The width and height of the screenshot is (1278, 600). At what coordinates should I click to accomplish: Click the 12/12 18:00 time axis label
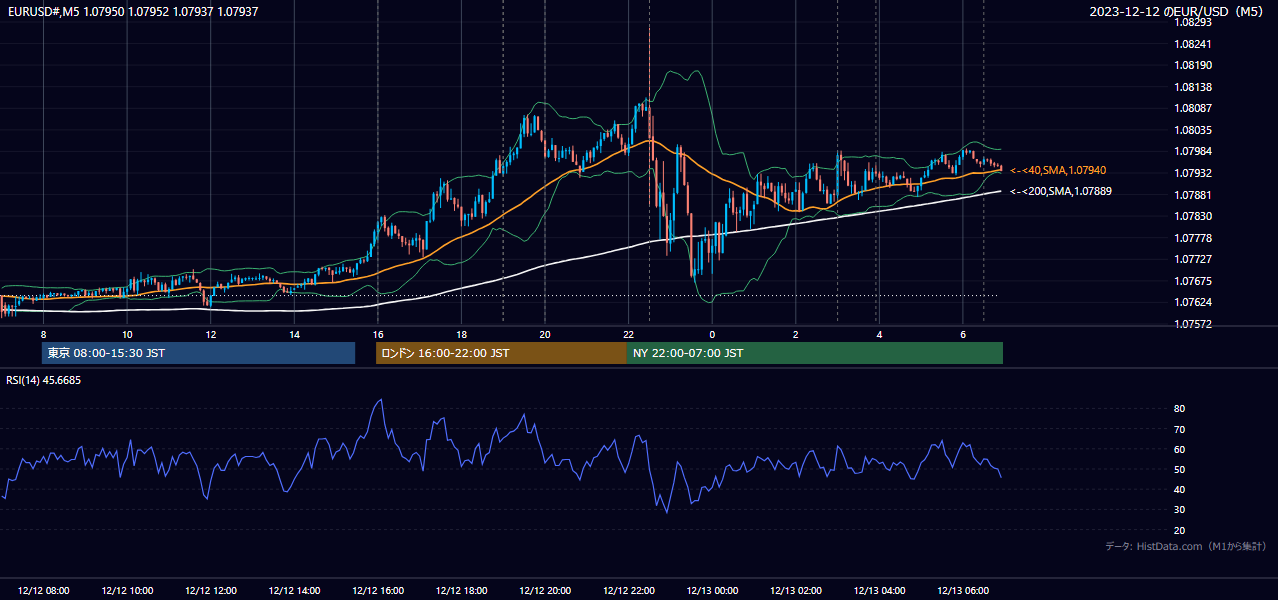pos(461,591)
